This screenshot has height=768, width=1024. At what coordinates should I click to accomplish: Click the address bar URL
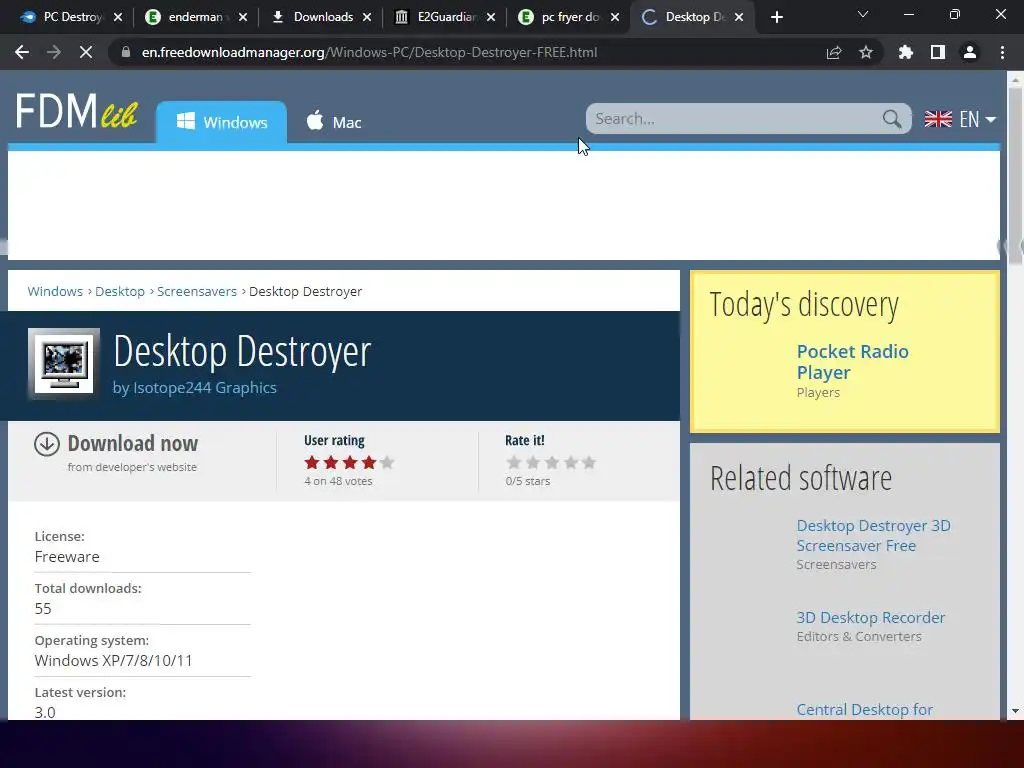click(369, 52)
